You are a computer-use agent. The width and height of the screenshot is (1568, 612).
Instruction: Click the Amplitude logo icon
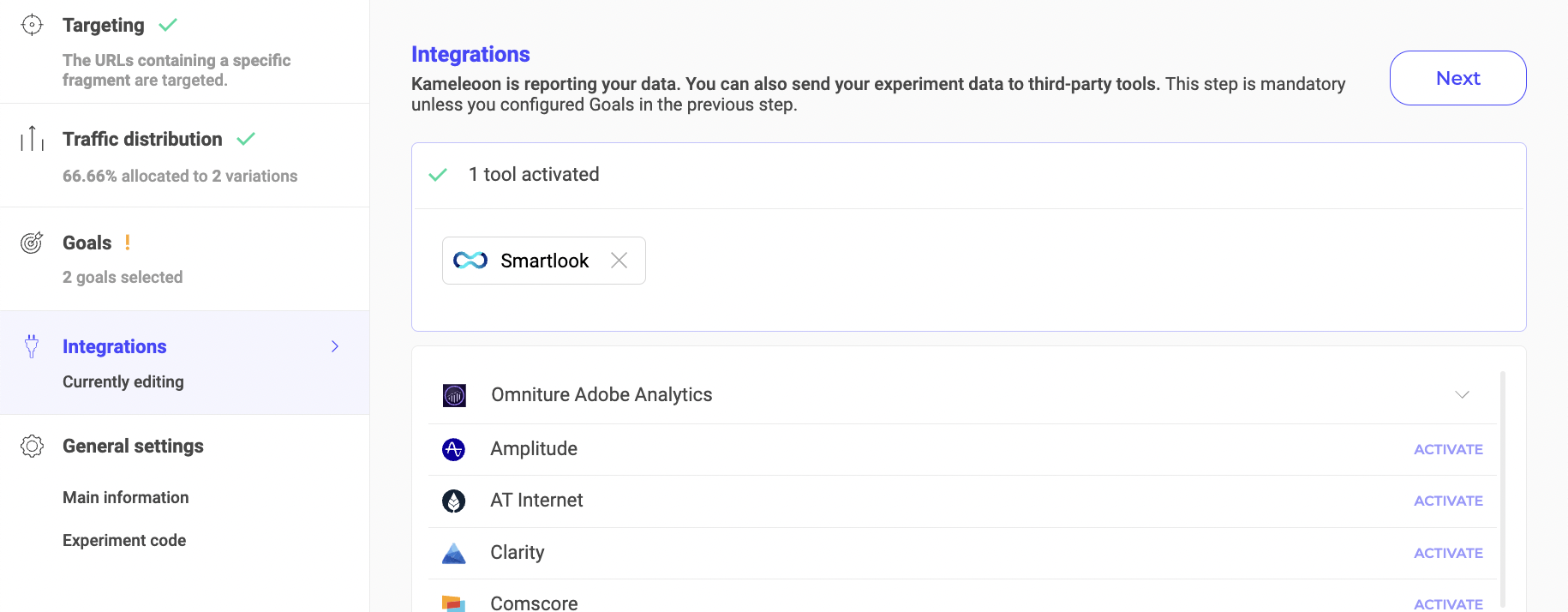coord(453,449)
